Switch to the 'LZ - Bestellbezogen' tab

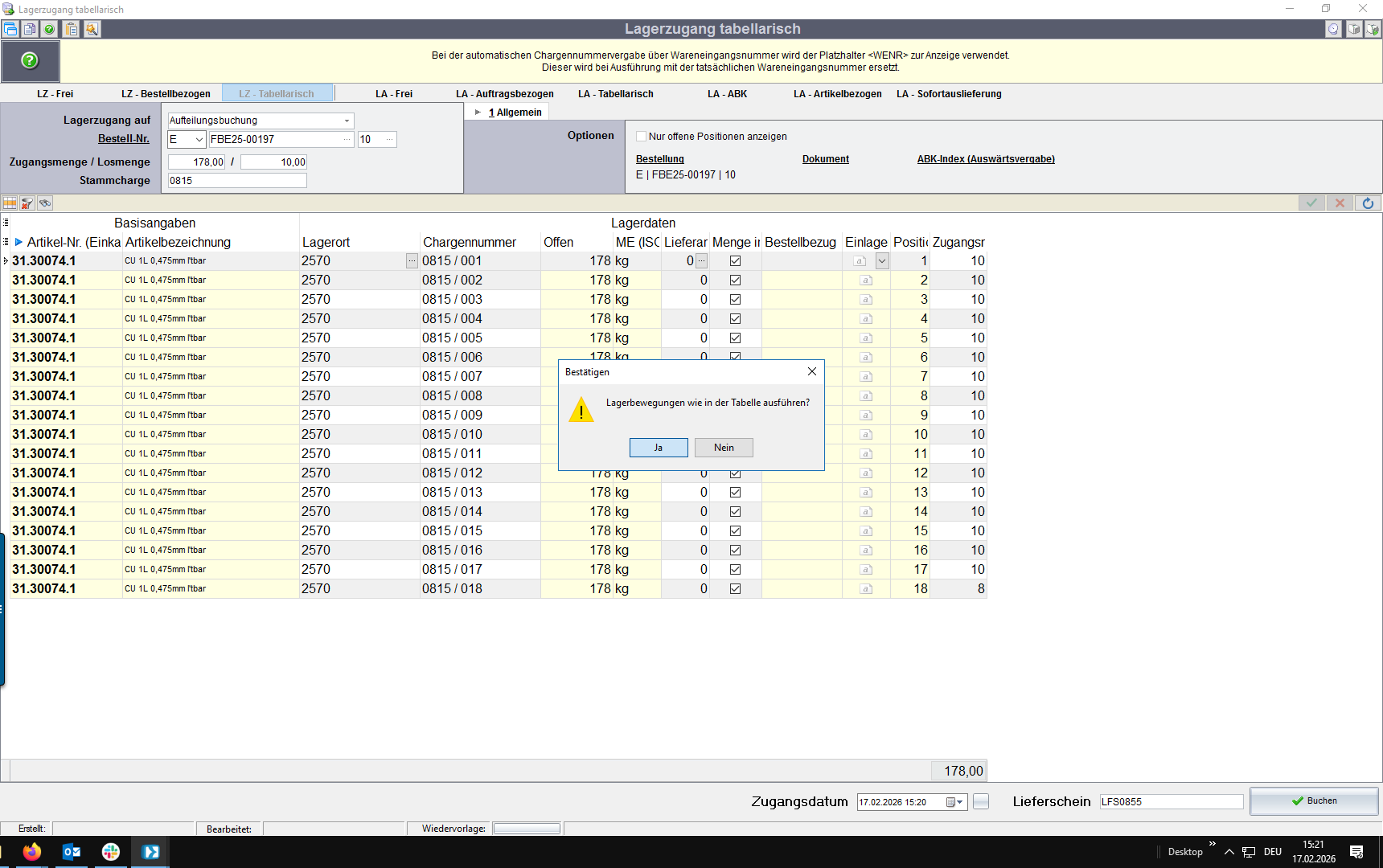166,94
